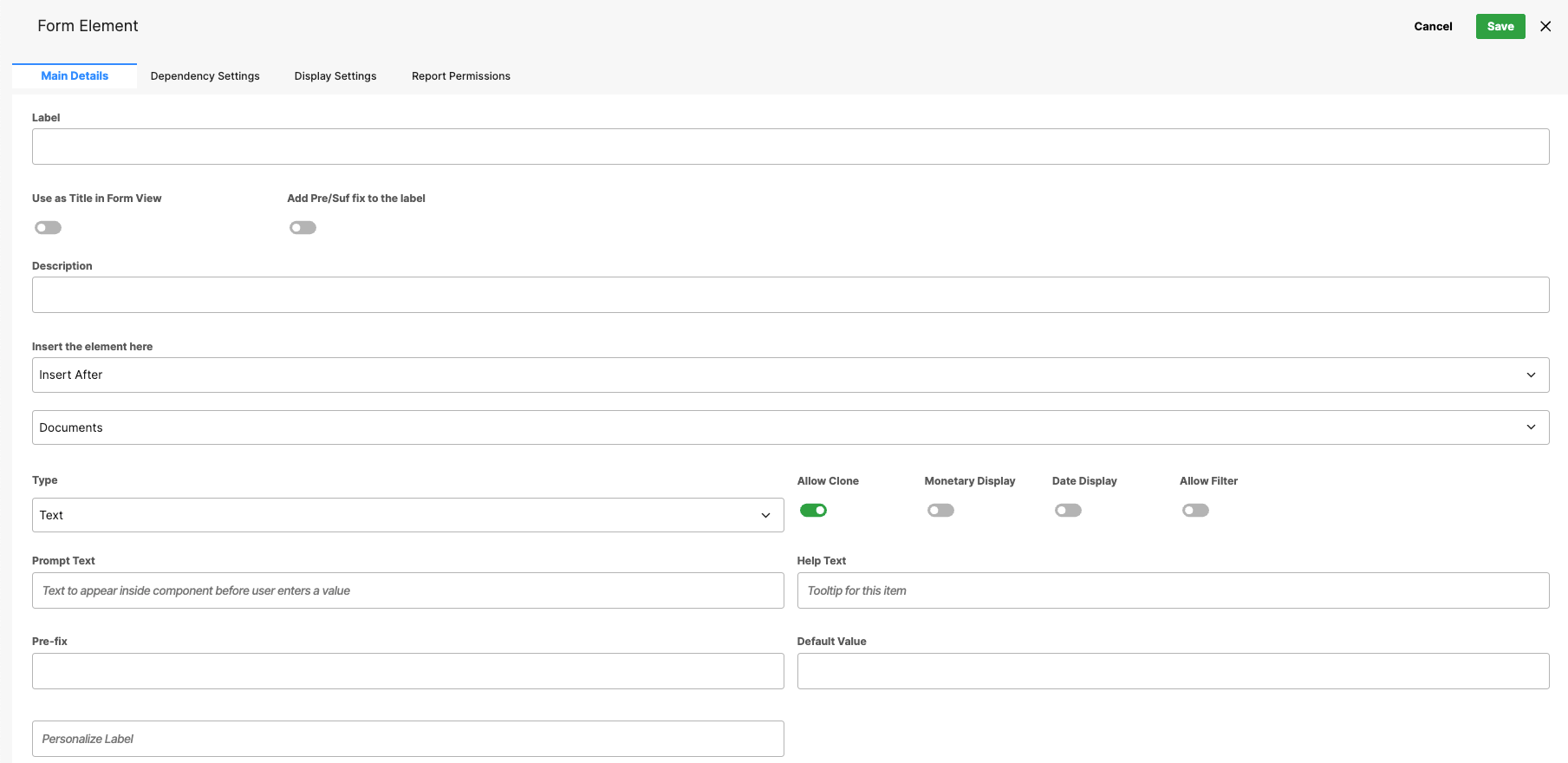Image resolution: width=1568 pixels, height=763 pixels.
Task: Enable Add Pre/Suf fix to the label
Action: coord(303,228)
